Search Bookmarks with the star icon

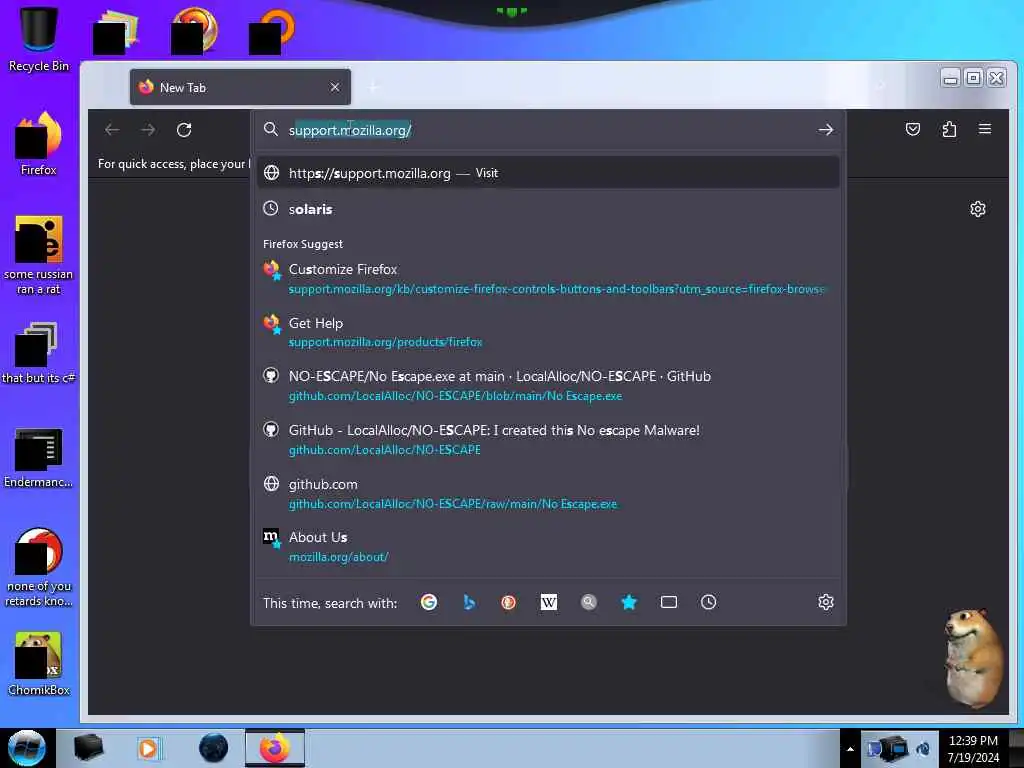[629, 602]
